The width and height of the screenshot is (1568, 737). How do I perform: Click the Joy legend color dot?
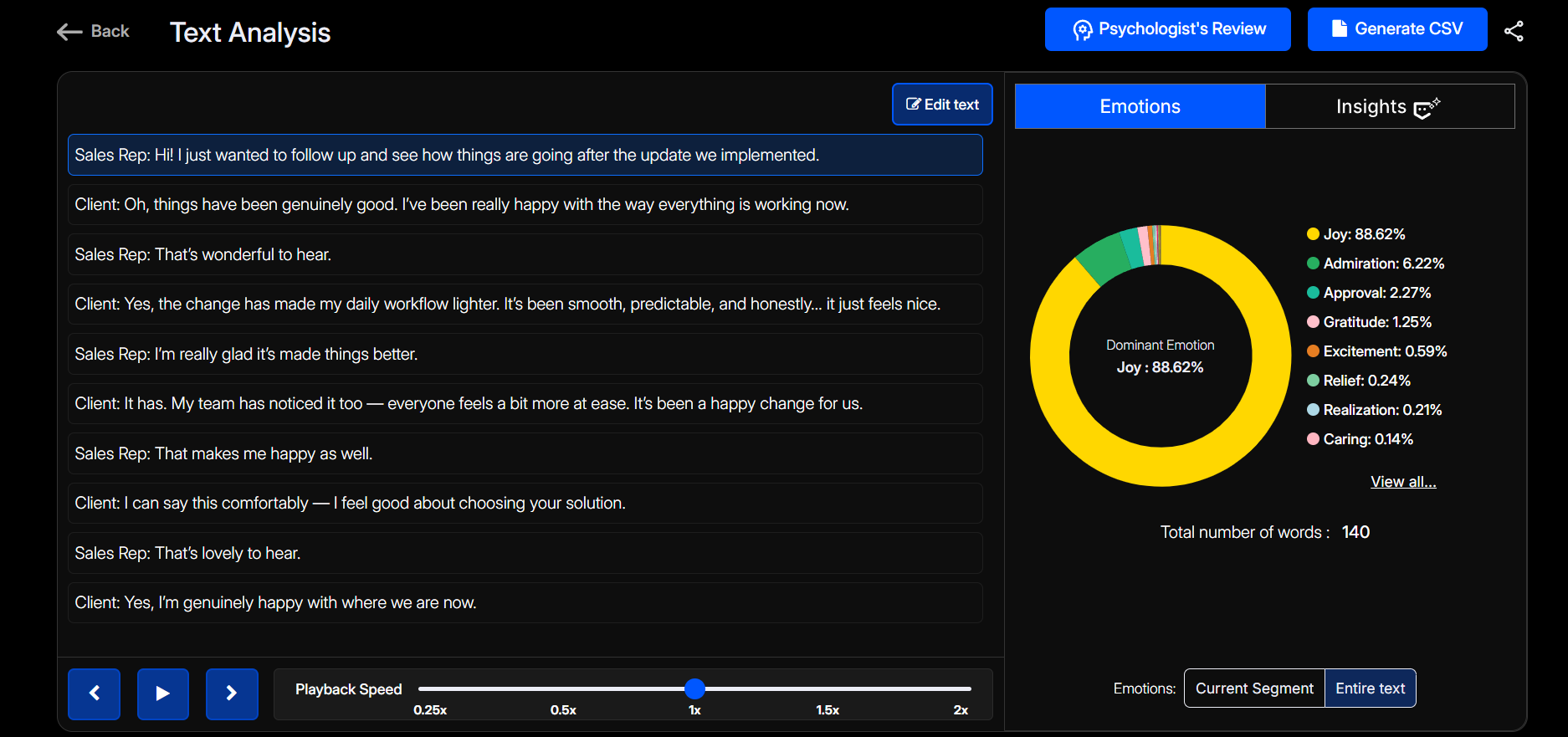pos(1313,234)
